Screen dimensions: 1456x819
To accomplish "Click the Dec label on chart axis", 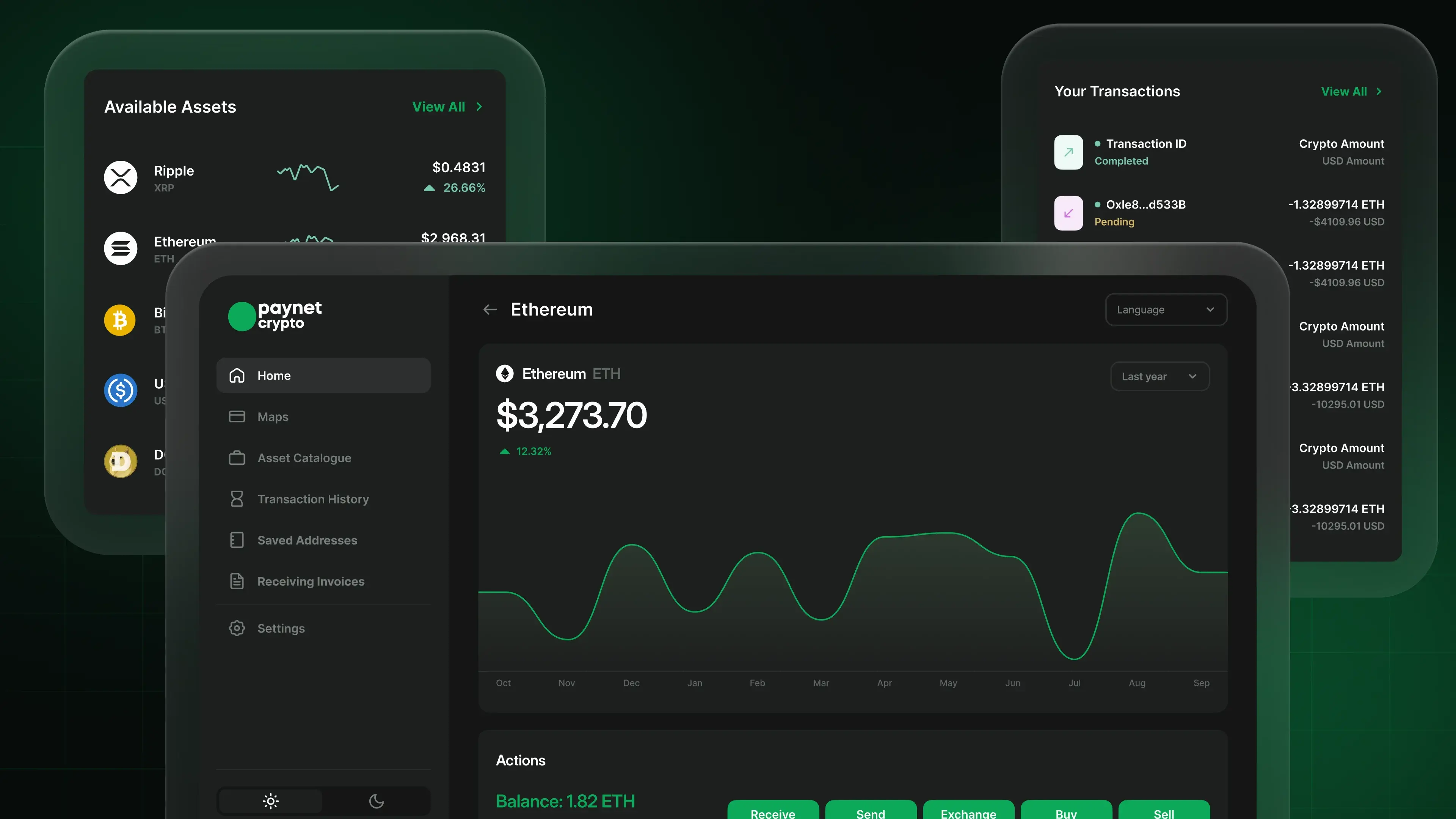I will point(631,683).
